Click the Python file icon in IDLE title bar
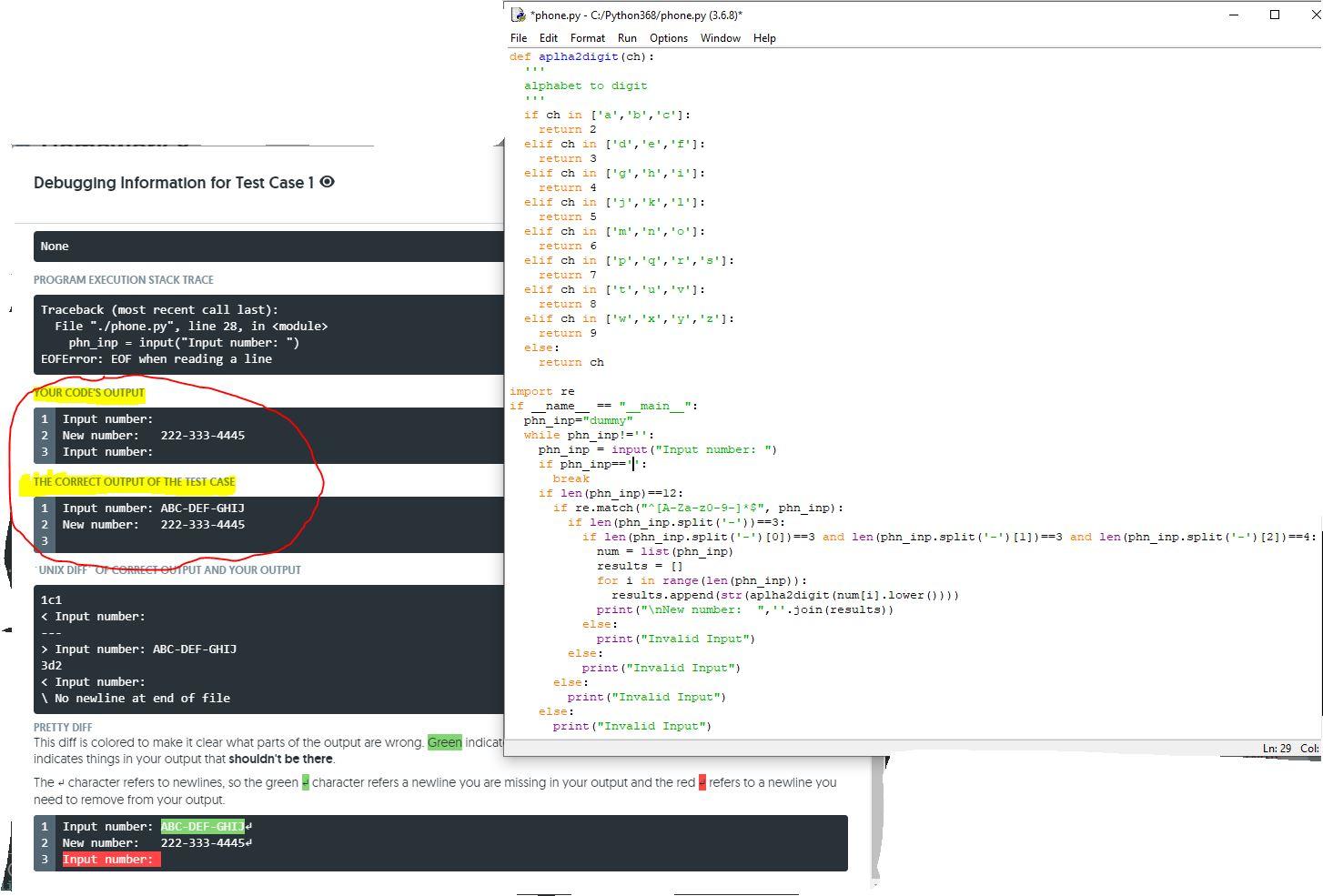Viewport: 1323px width, 896px height. 519,15
